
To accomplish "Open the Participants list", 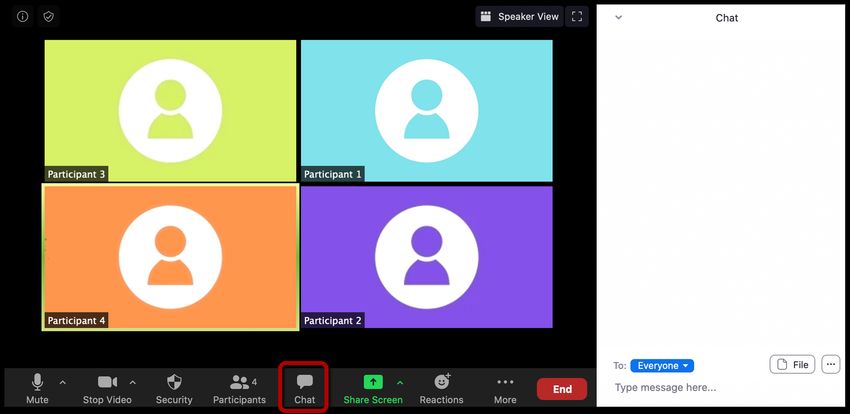I will click(x=239, y=389).
